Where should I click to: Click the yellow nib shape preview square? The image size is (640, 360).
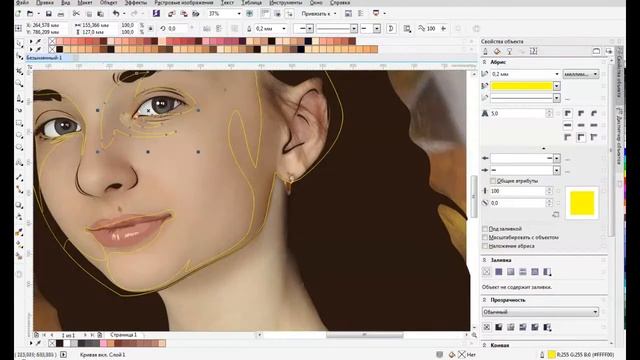(582, 203)
